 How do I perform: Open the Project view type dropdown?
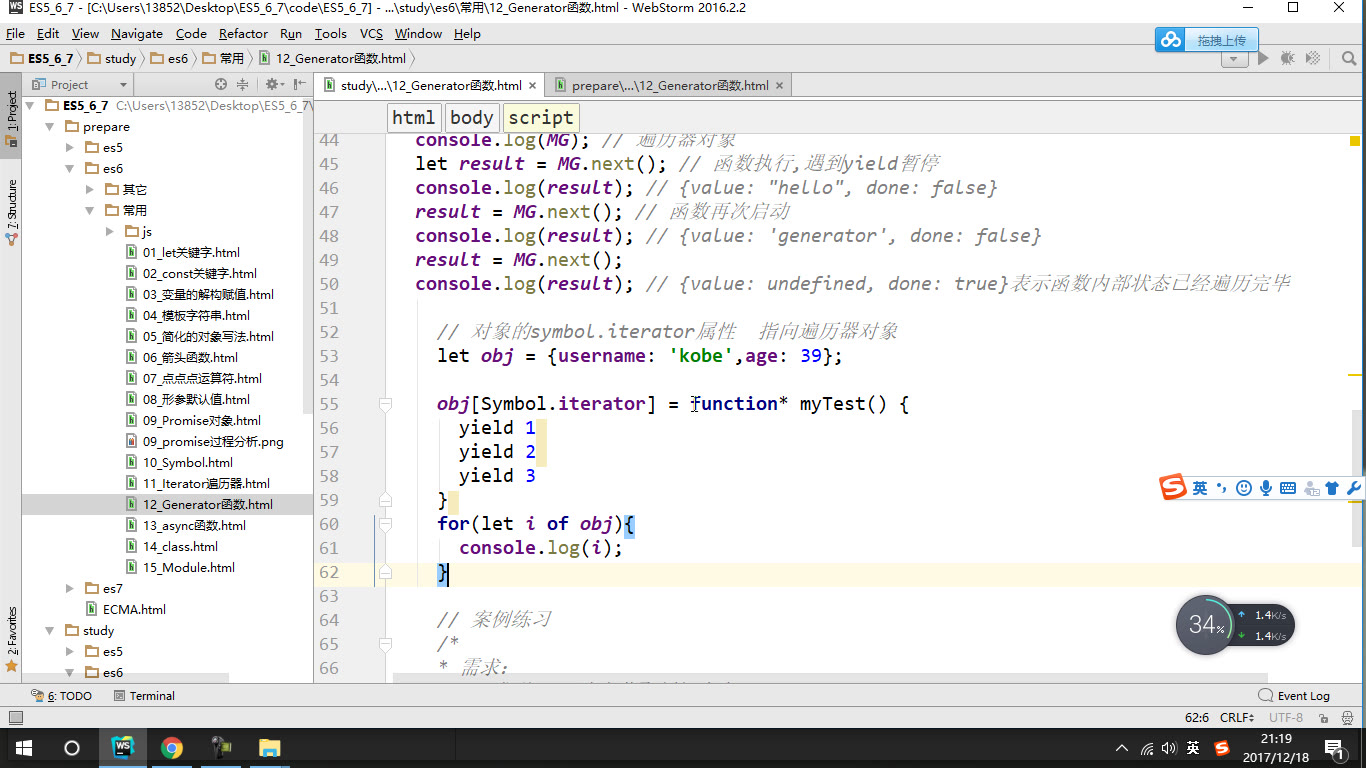pyautogui.click(x=123, y=85)
